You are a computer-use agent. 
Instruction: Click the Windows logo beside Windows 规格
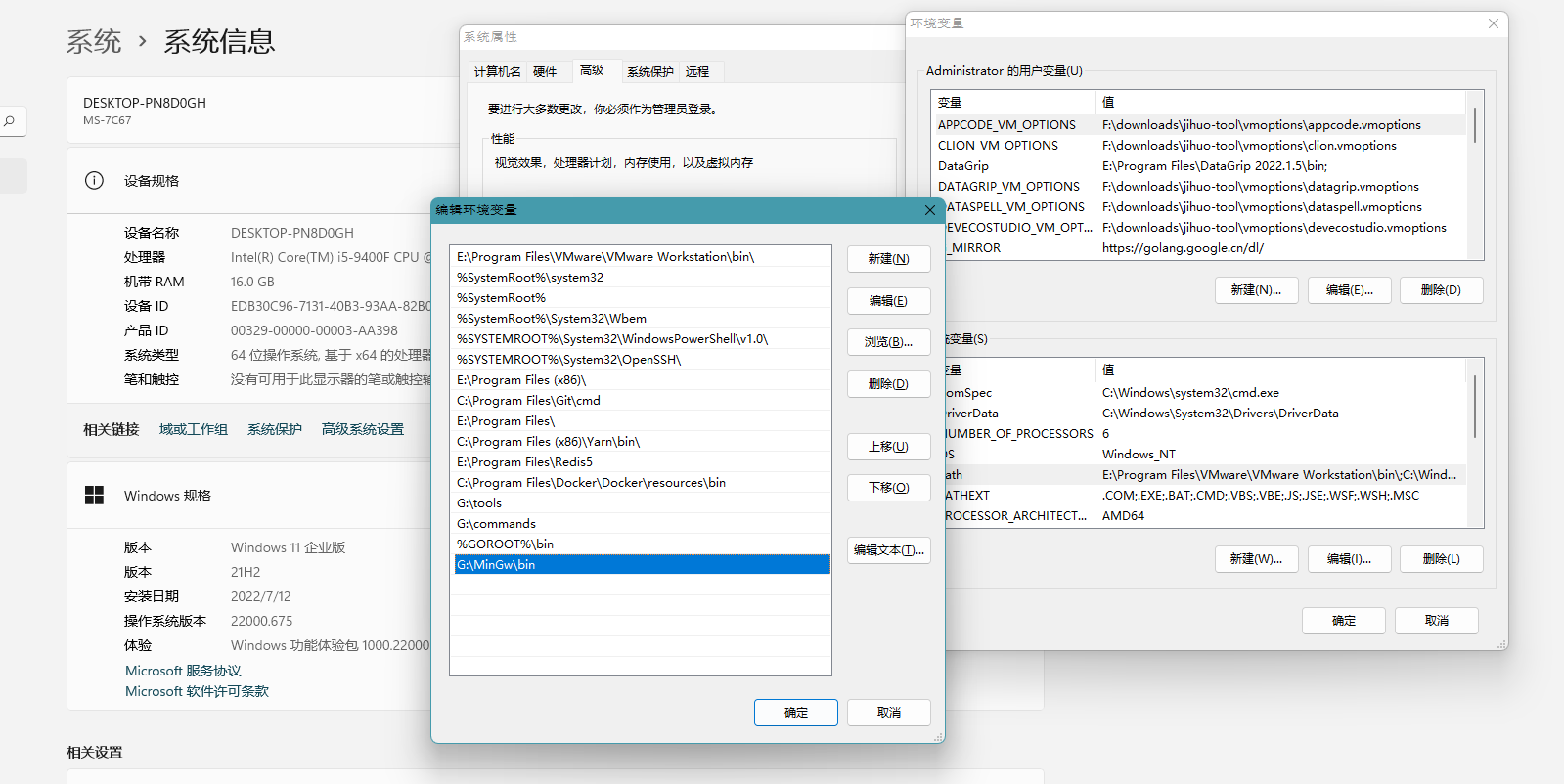(94, 496)
